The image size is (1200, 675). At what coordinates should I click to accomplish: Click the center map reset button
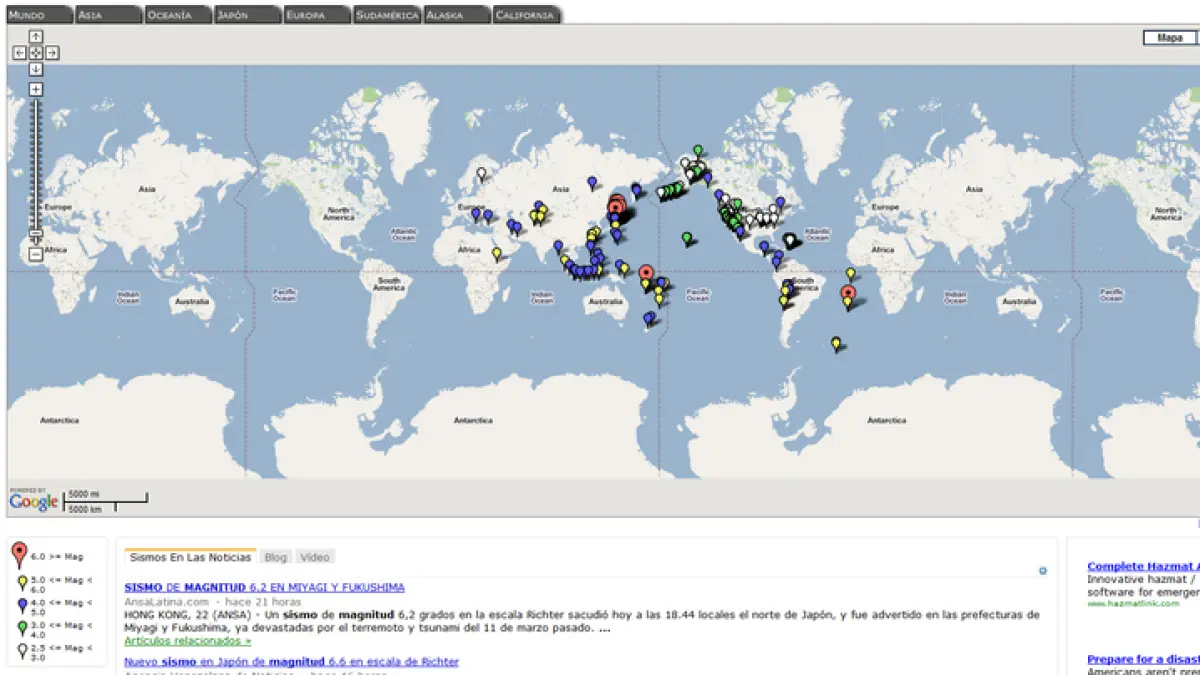pos(36,53)
